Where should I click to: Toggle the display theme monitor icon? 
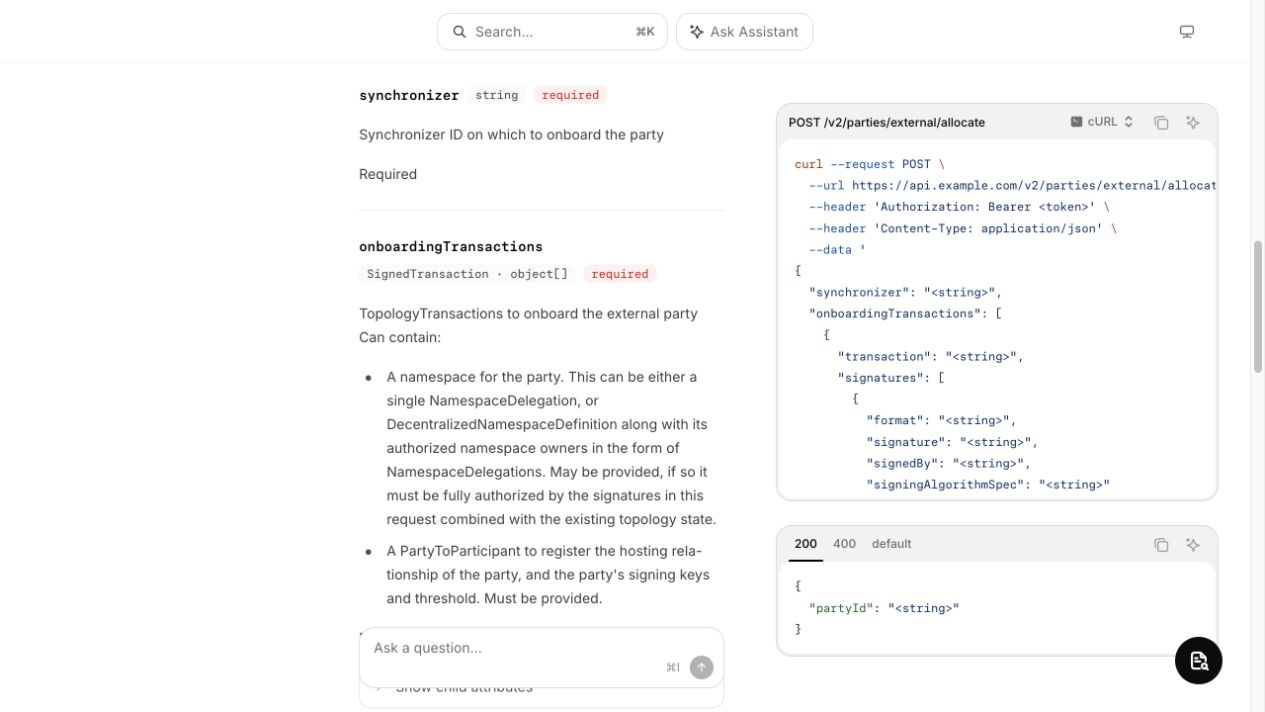tap(1187, 32)
